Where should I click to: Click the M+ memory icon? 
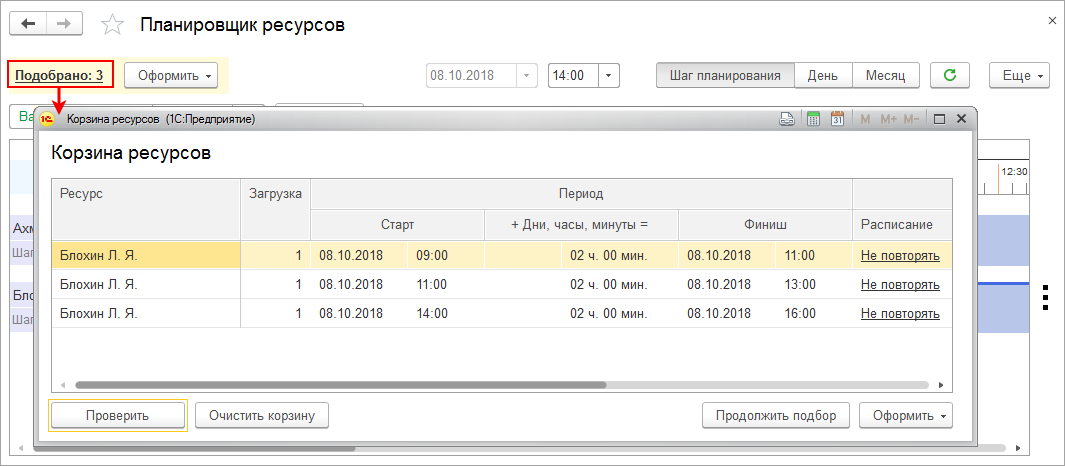coord(887,119)
